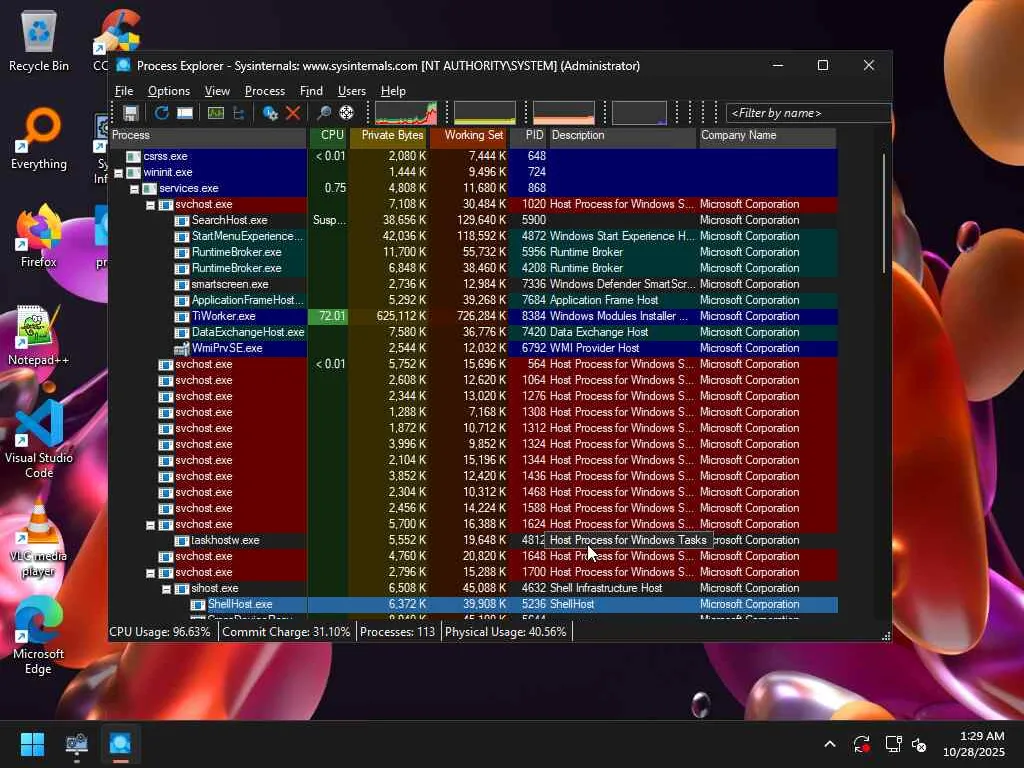Collapse the sihost.exe tree node
The height and width of the screenshot is (768, 1024).
[167, 589]
